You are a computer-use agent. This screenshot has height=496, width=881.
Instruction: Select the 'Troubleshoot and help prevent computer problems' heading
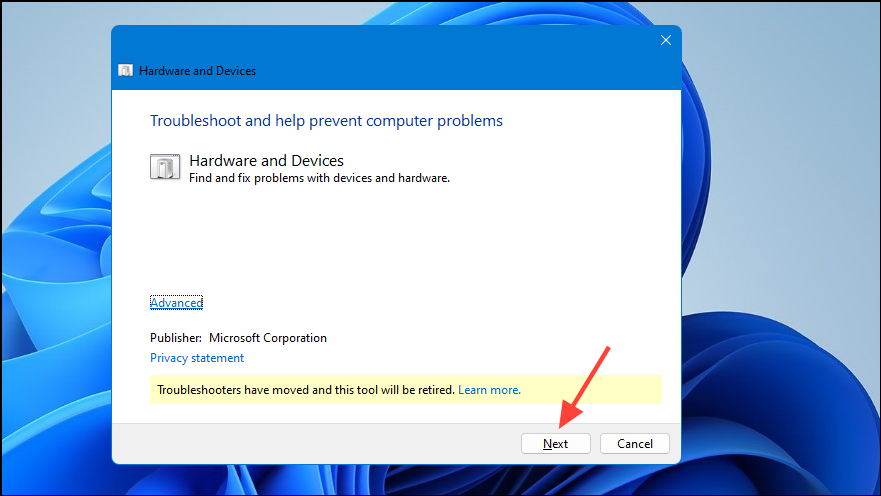point(326,121)
